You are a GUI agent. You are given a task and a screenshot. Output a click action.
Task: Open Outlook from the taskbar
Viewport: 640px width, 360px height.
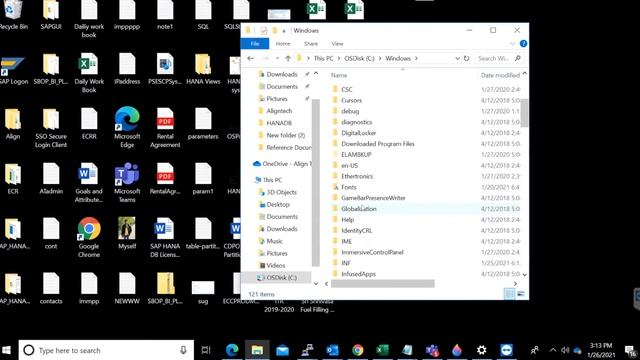click(x=333, y=350)
